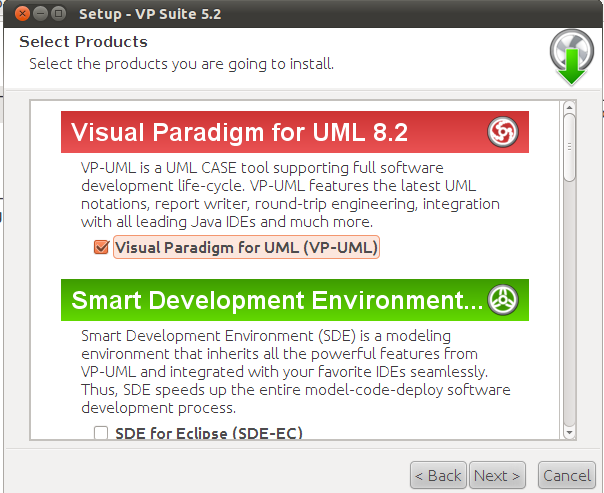Click the Smart Development Environment green banner
This screenshot has height=493, width=604.
[295, 300]
